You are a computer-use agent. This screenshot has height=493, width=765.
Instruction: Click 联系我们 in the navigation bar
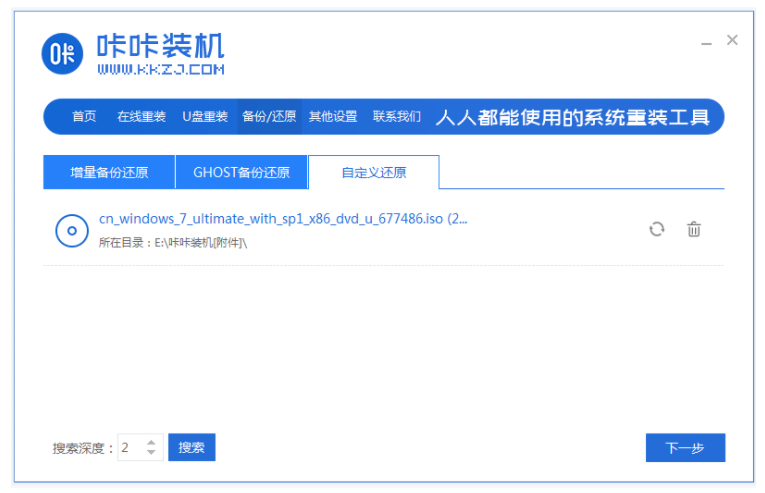click(397, 117)
